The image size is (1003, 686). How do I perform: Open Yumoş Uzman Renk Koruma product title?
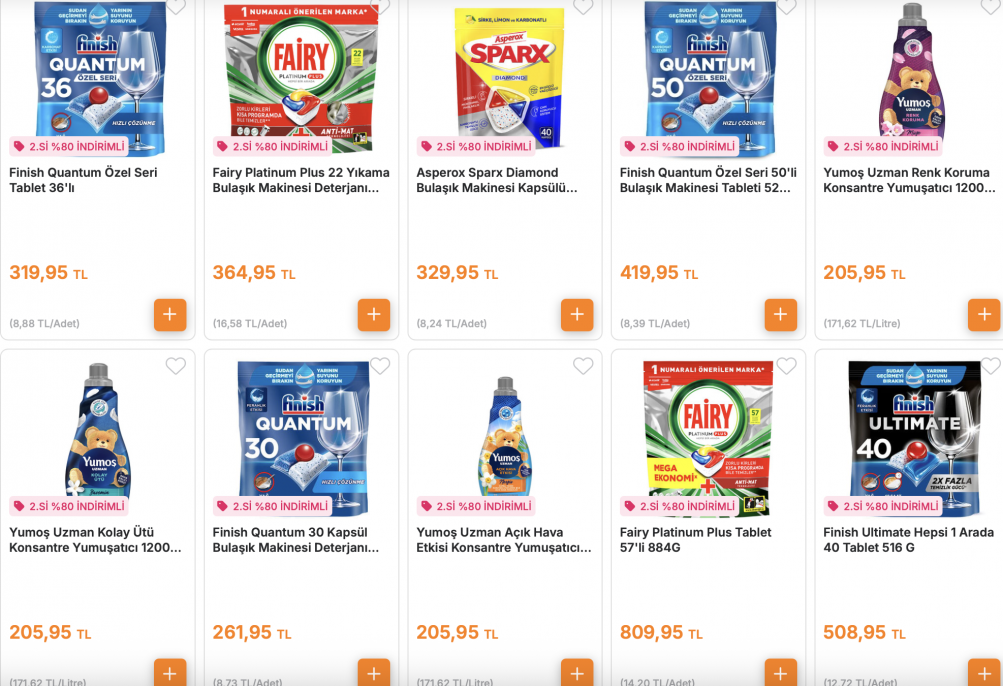click(908, 180)
